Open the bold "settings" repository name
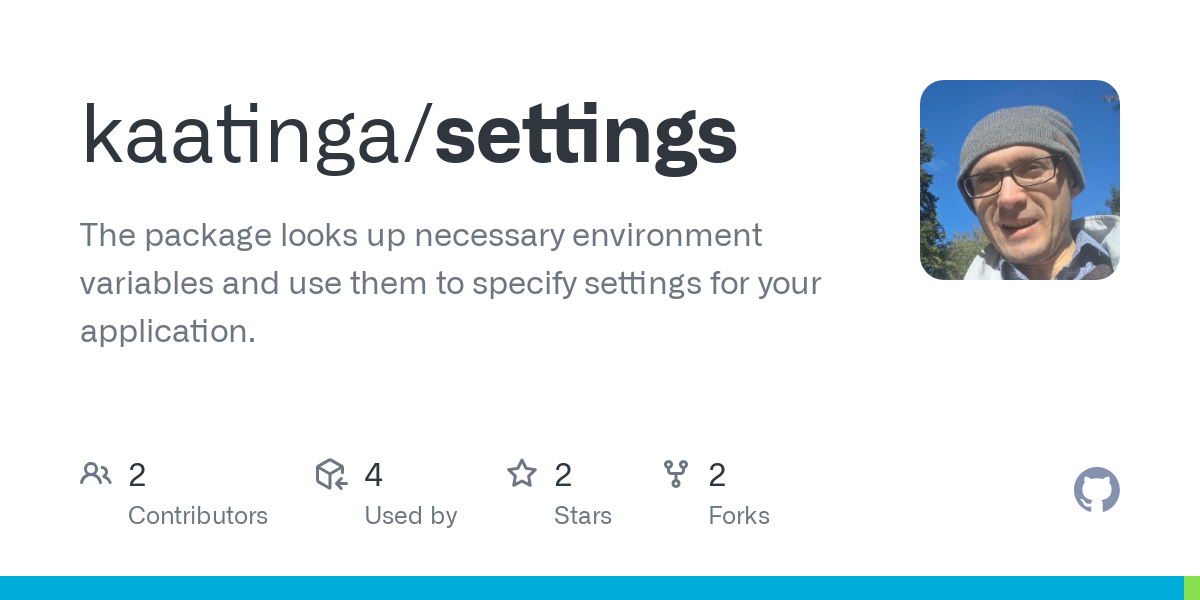 pos(586,137)
